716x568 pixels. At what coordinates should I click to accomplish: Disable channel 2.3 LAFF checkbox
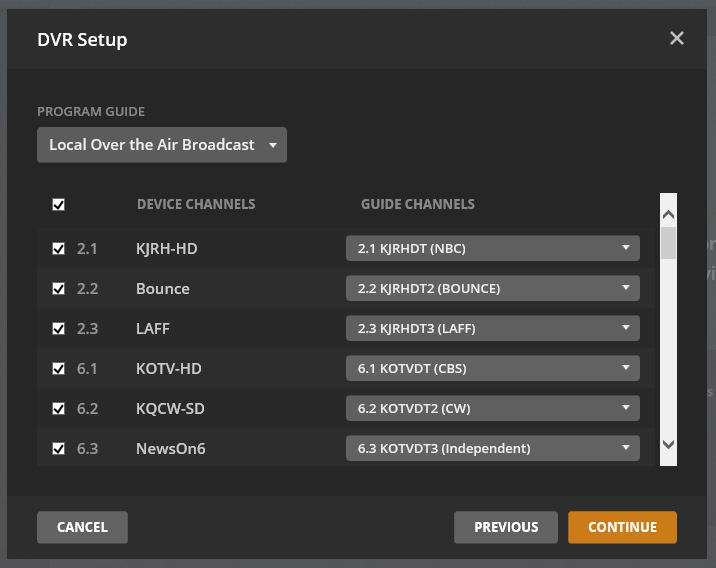tap(59, 328)
